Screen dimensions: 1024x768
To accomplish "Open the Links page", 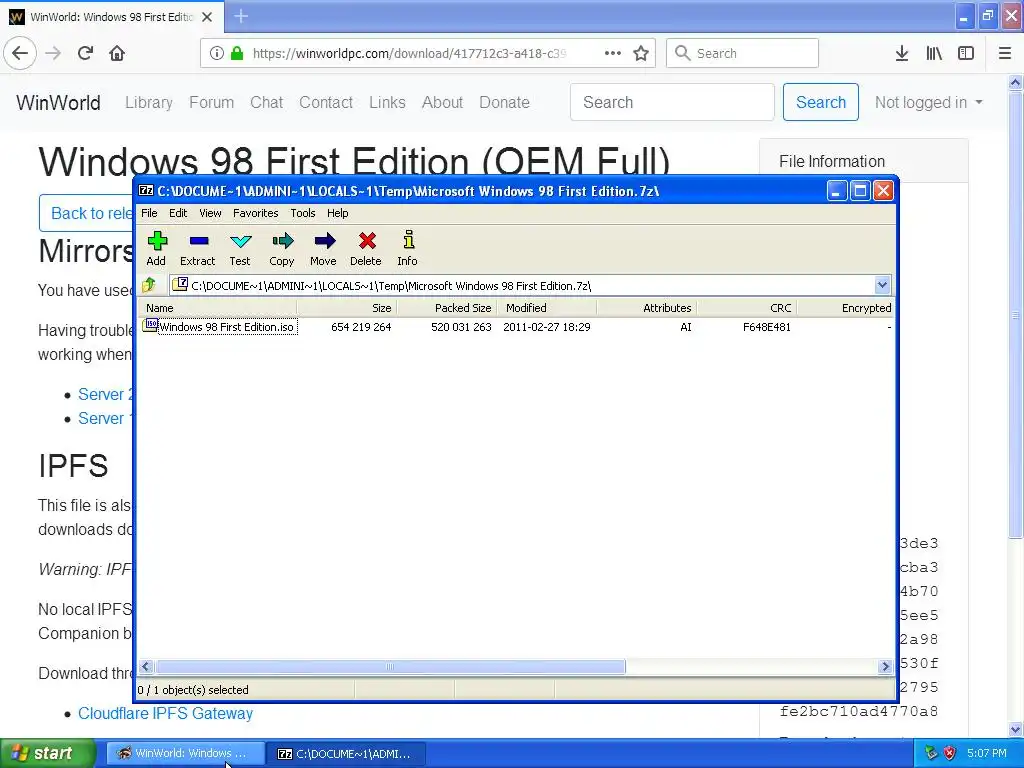I will 387,103.
